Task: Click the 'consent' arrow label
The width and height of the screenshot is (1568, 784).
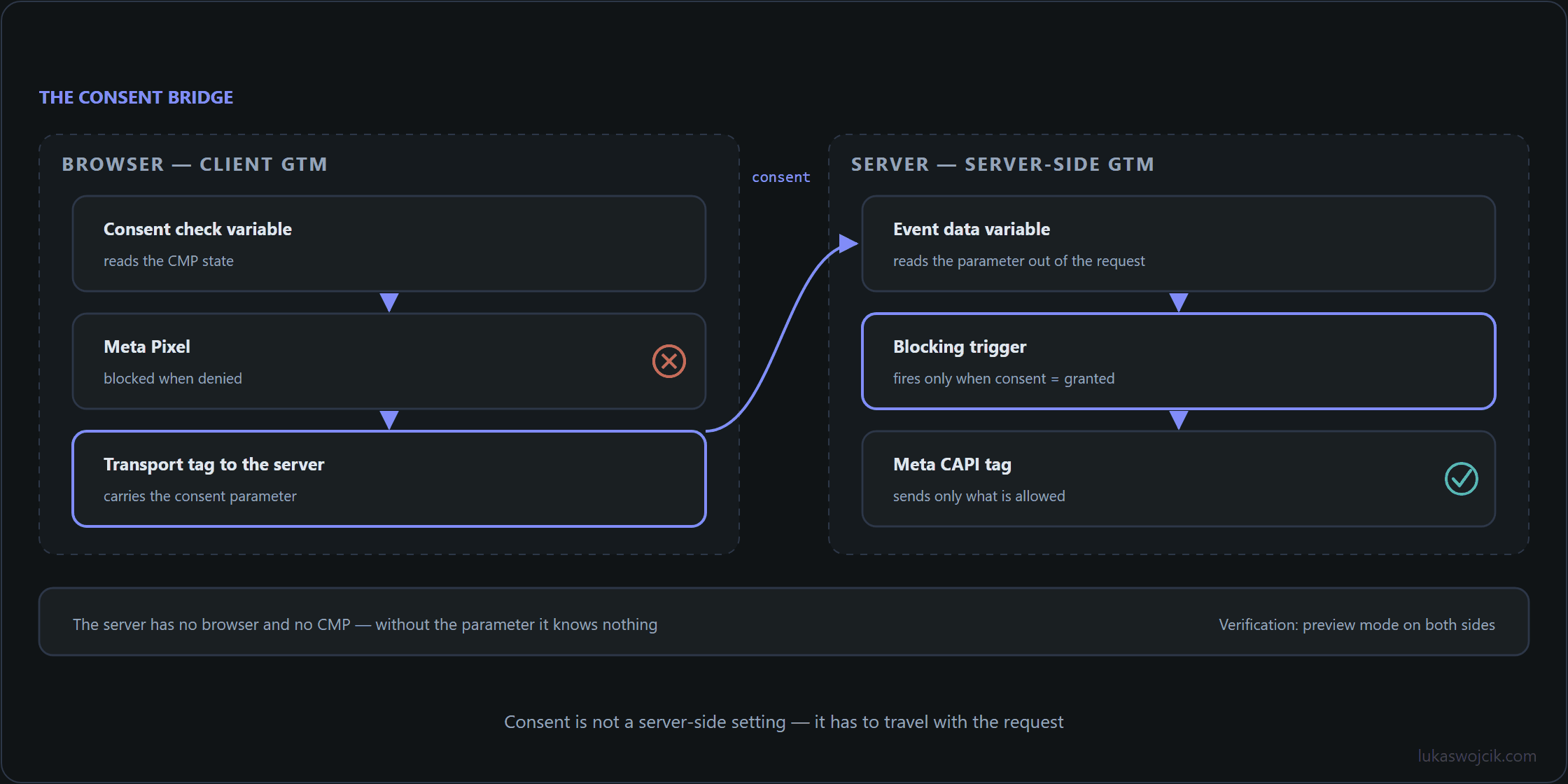Action: click(x=781, y=178)
